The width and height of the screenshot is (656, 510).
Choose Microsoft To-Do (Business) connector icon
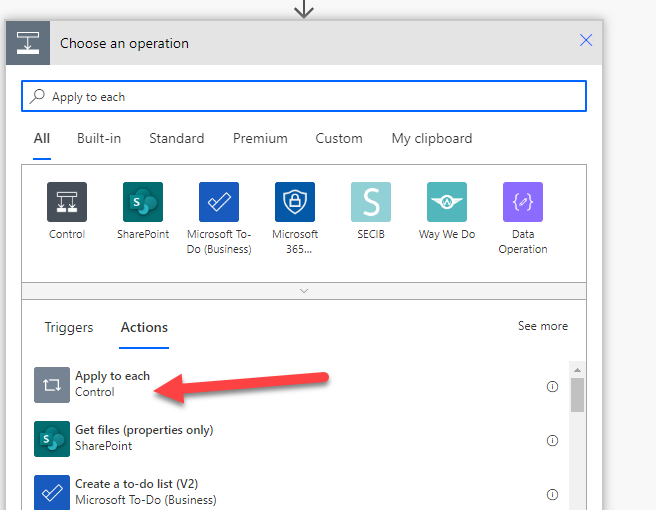coord(219,202)
